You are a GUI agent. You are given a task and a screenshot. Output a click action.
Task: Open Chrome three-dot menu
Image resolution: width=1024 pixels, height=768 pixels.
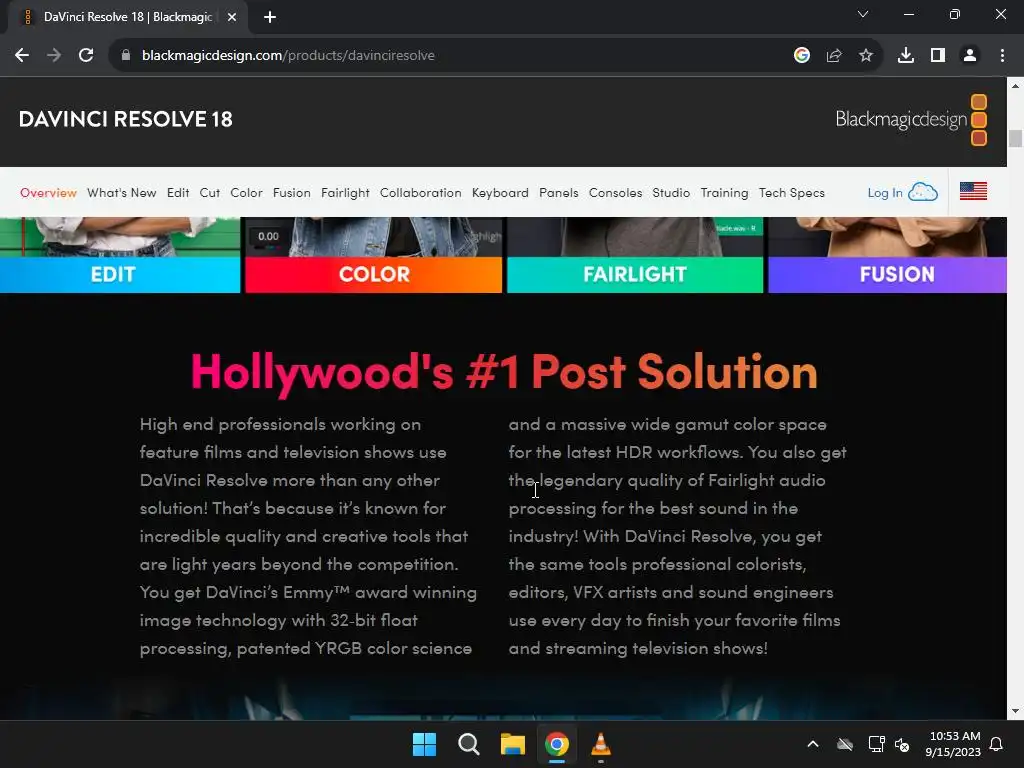1002,56
